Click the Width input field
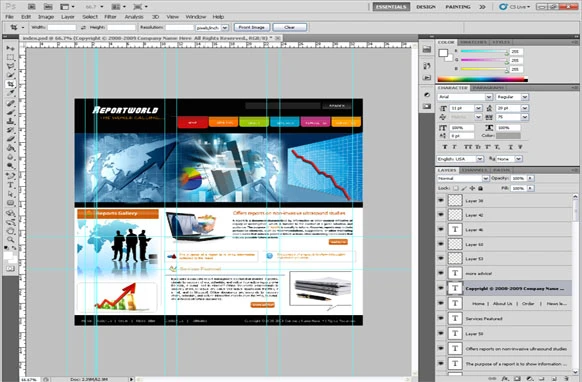Viewport: 582px width, 382px height. click(62, 27)
